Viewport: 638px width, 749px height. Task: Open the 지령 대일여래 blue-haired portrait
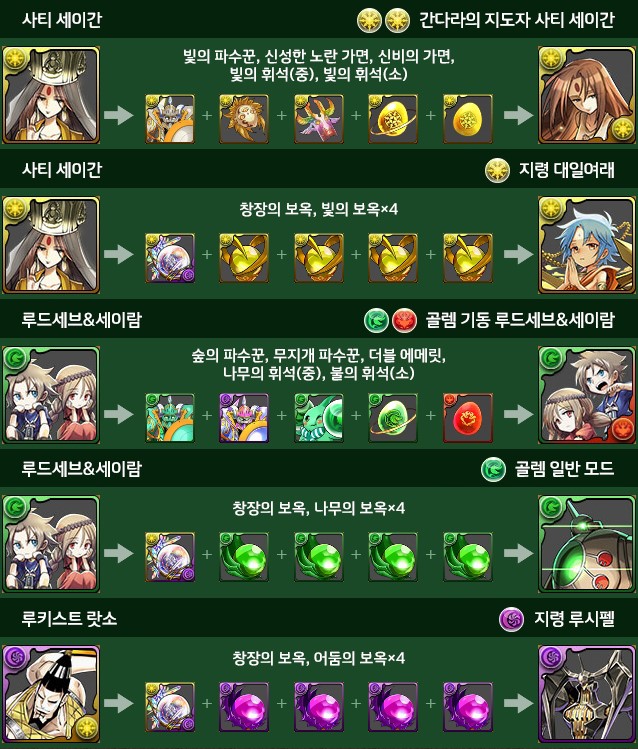[587, 245]
